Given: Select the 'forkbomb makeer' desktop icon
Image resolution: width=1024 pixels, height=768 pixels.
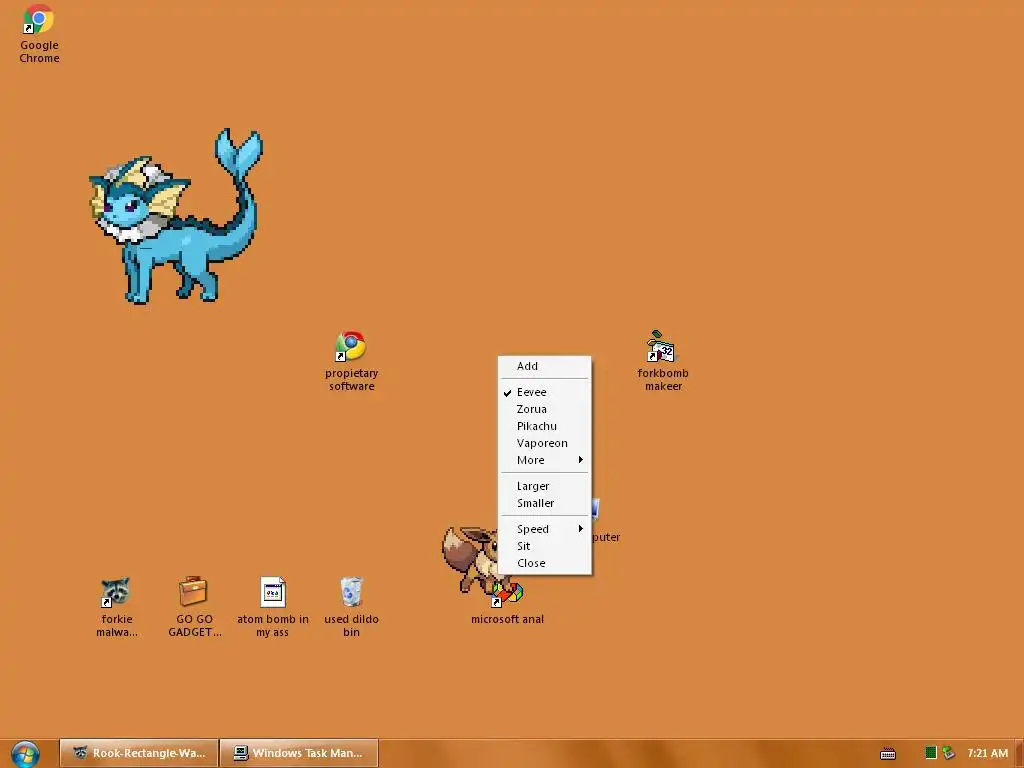Looking at the screenshot, I should tap(663, 361).
